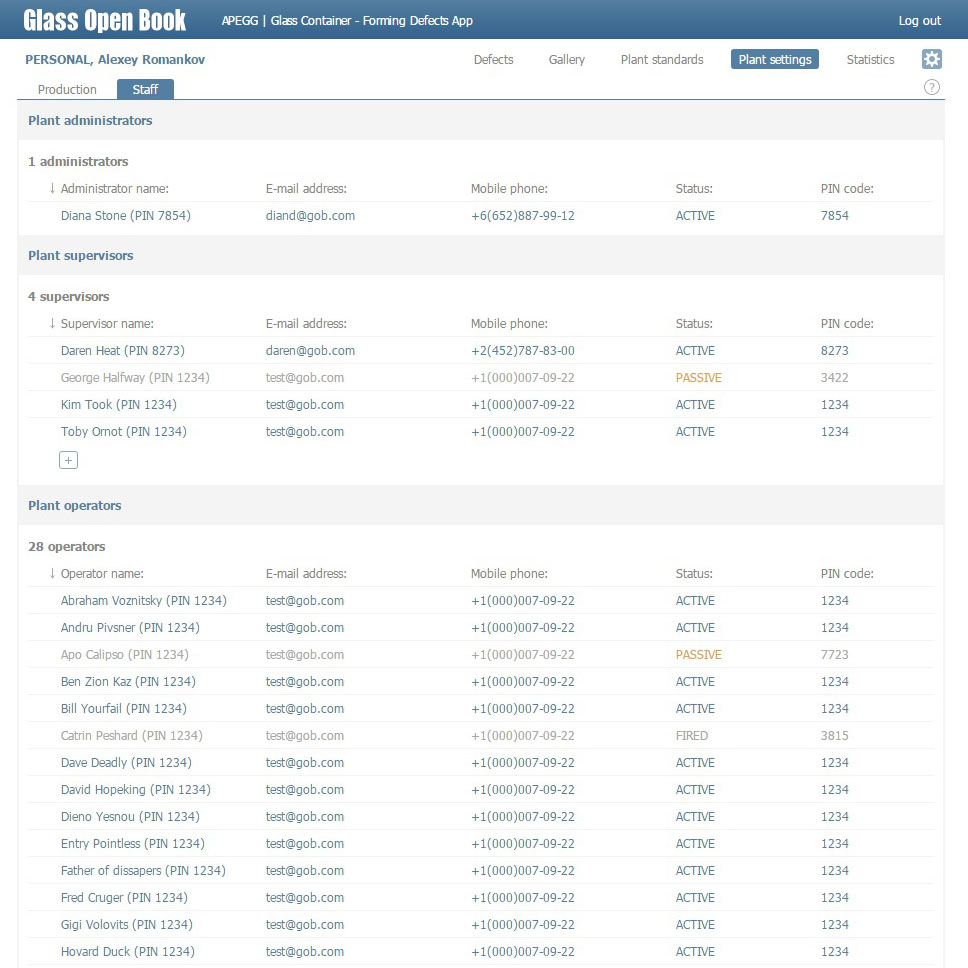Click George Halfway's PASSIVE status
Image resolution: width=968 pixels, height=968 pixels.
tap(698, 378)
